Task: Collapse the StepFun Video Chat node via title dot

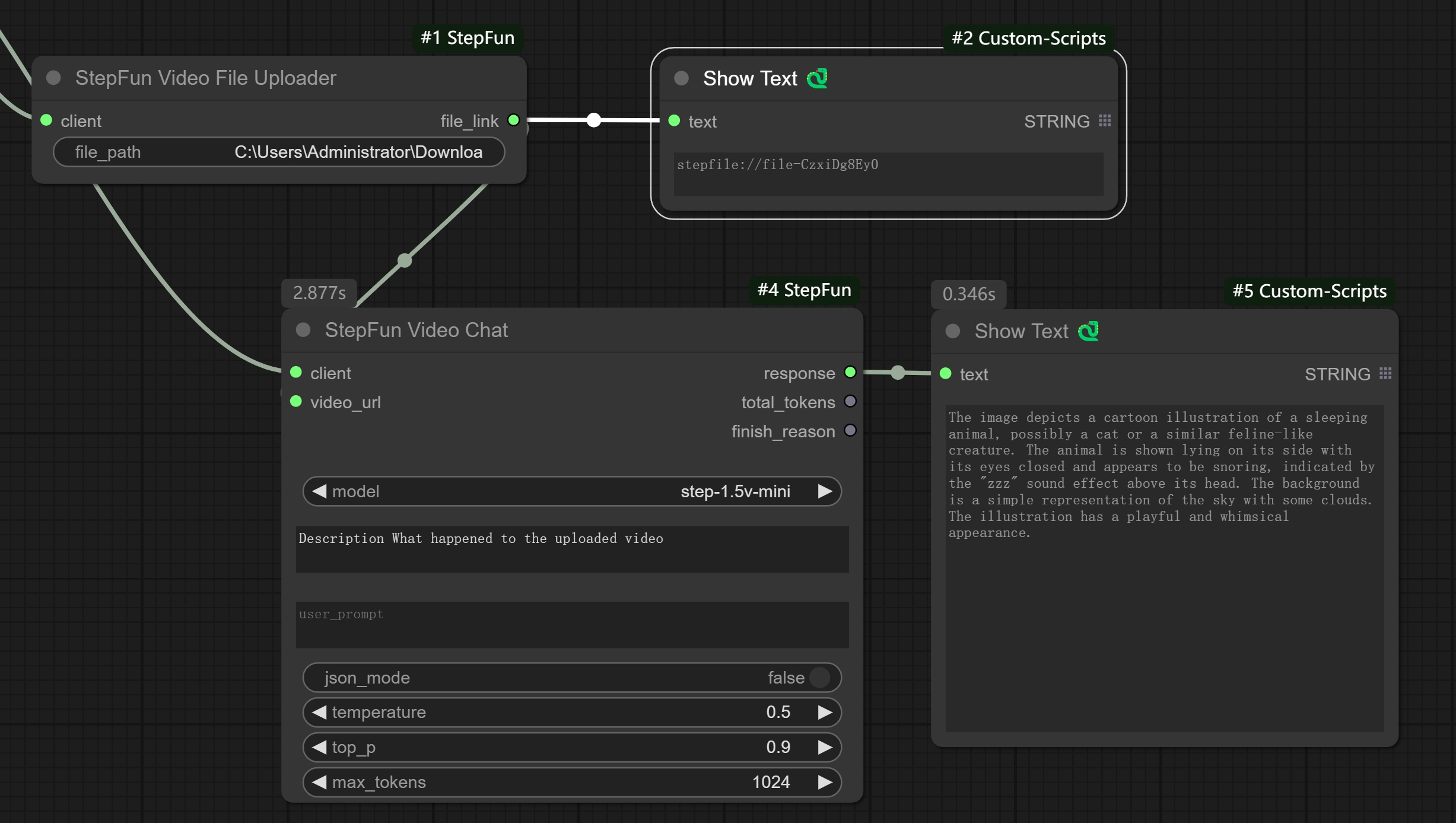Action: pyautogui.click(x=303, y=330)
